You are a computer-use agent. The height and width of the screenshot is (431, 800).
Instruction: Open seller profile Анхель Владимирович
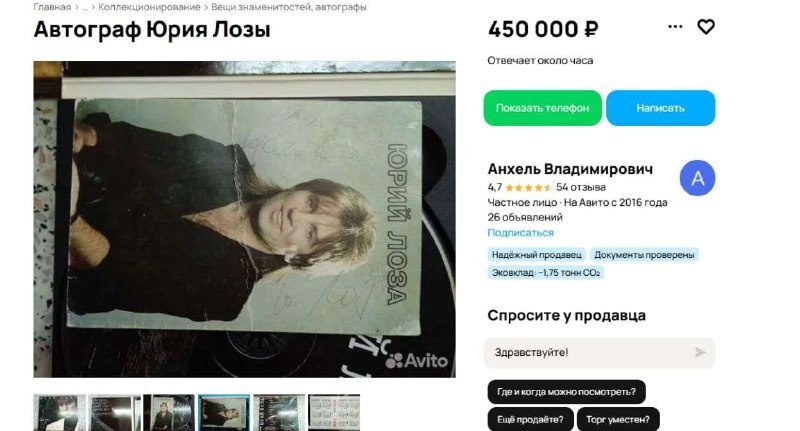(570, 169)
